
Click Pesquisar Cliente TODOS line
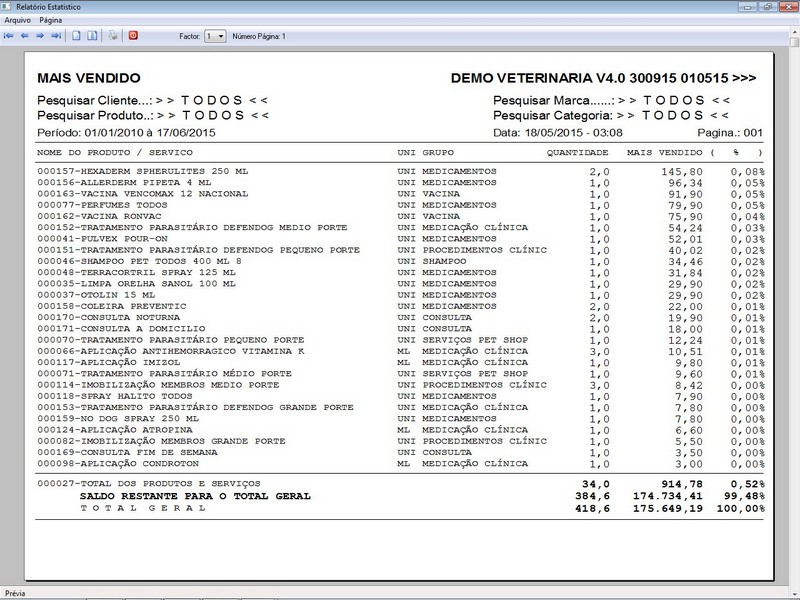point(153,101)
